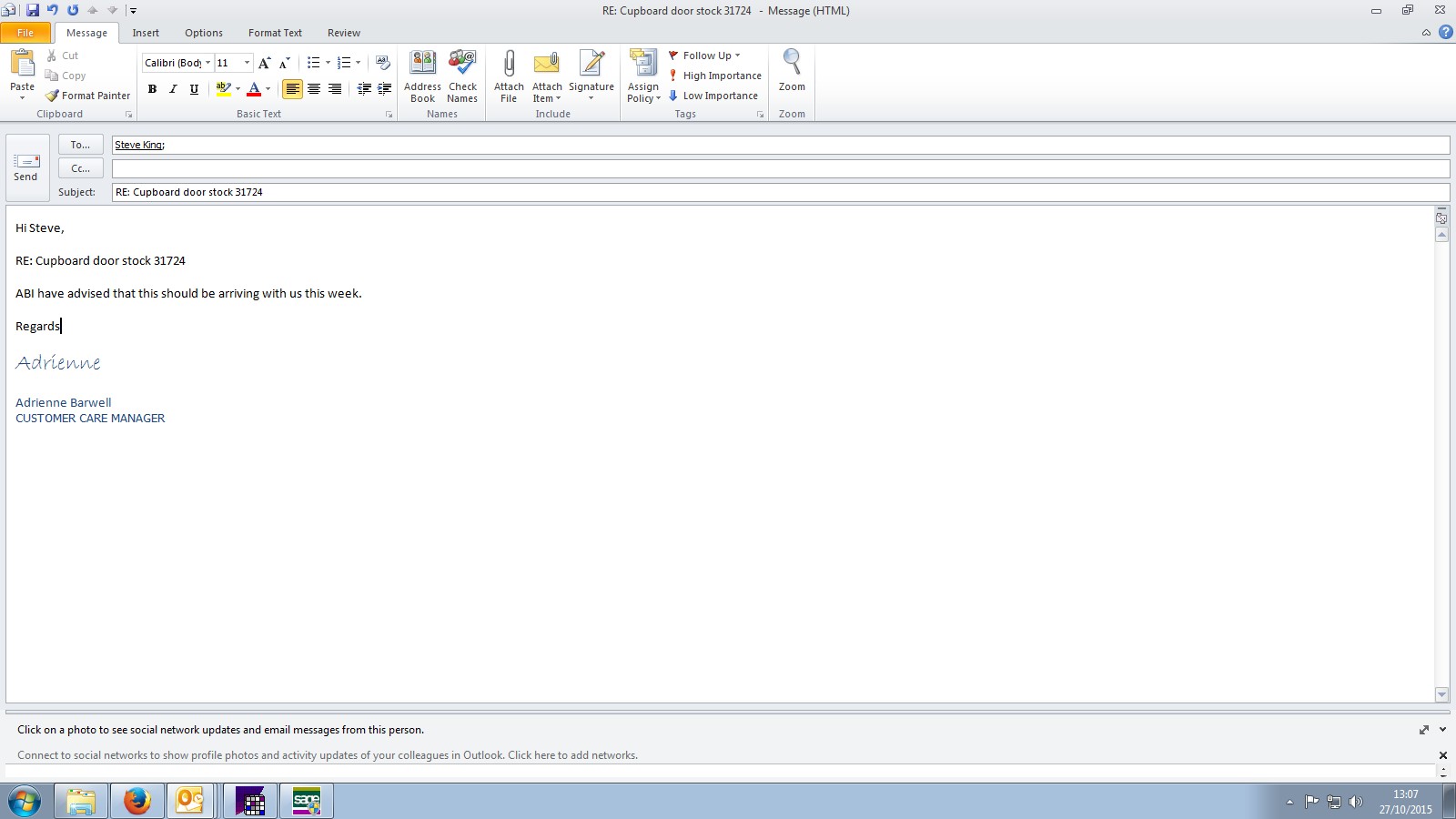Open the Signature menu
Screen dimensions: 1456x819
coord(591,76)
